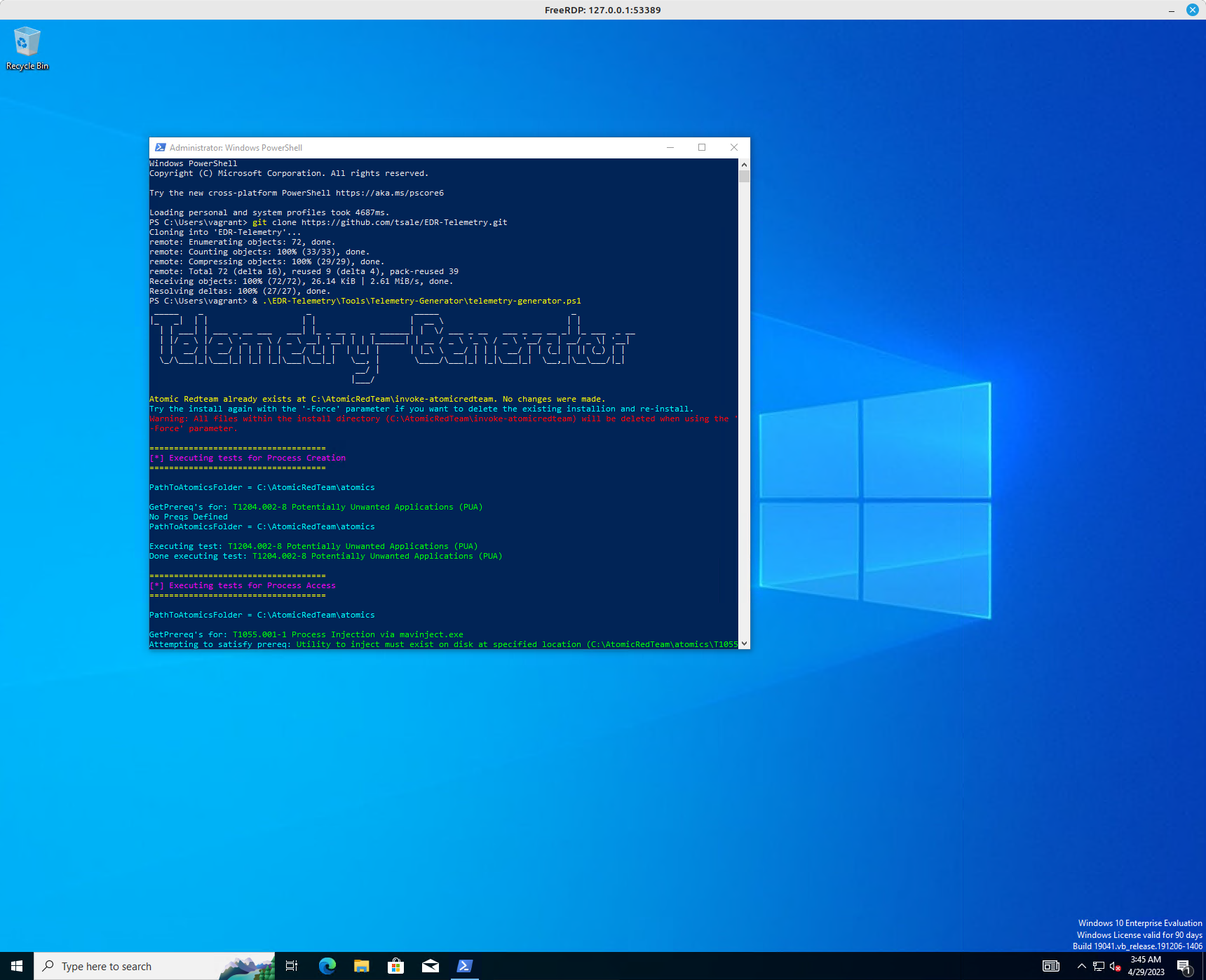Launch Microsoft Edge from the taskbar
This screenshot has height=980, width=1206.
tap(327, 966)
